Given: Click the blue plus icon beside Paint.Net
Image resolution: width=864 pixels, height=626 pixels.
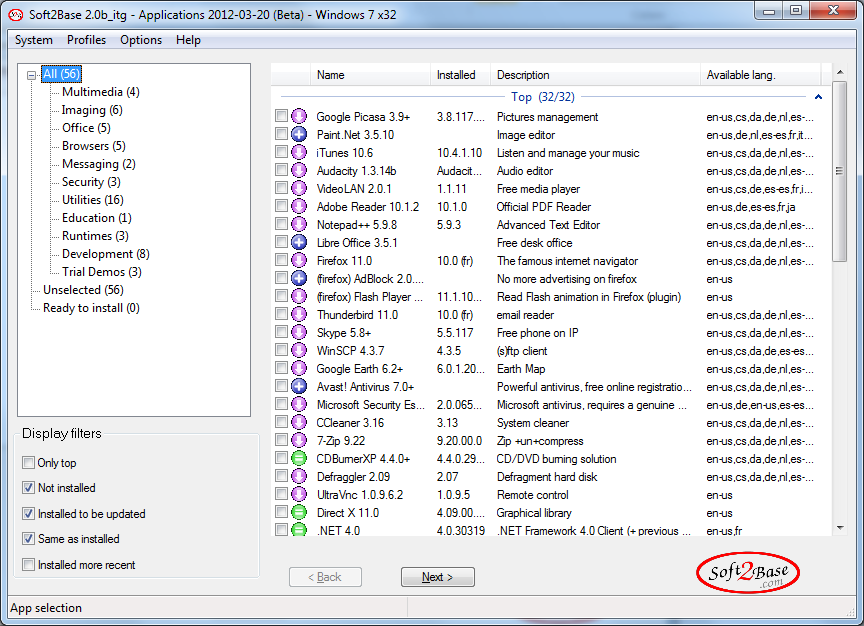Looking at the screenshot, I should click(298, 135).
